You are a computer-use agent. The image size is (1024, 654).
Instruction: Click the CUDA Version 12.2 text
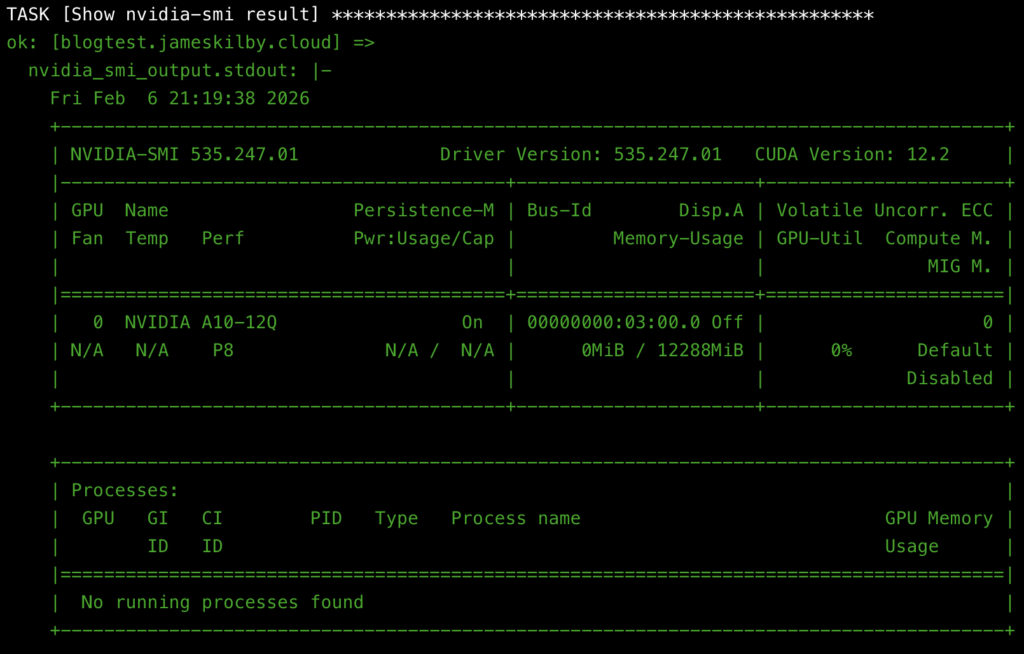pos(852,155)
